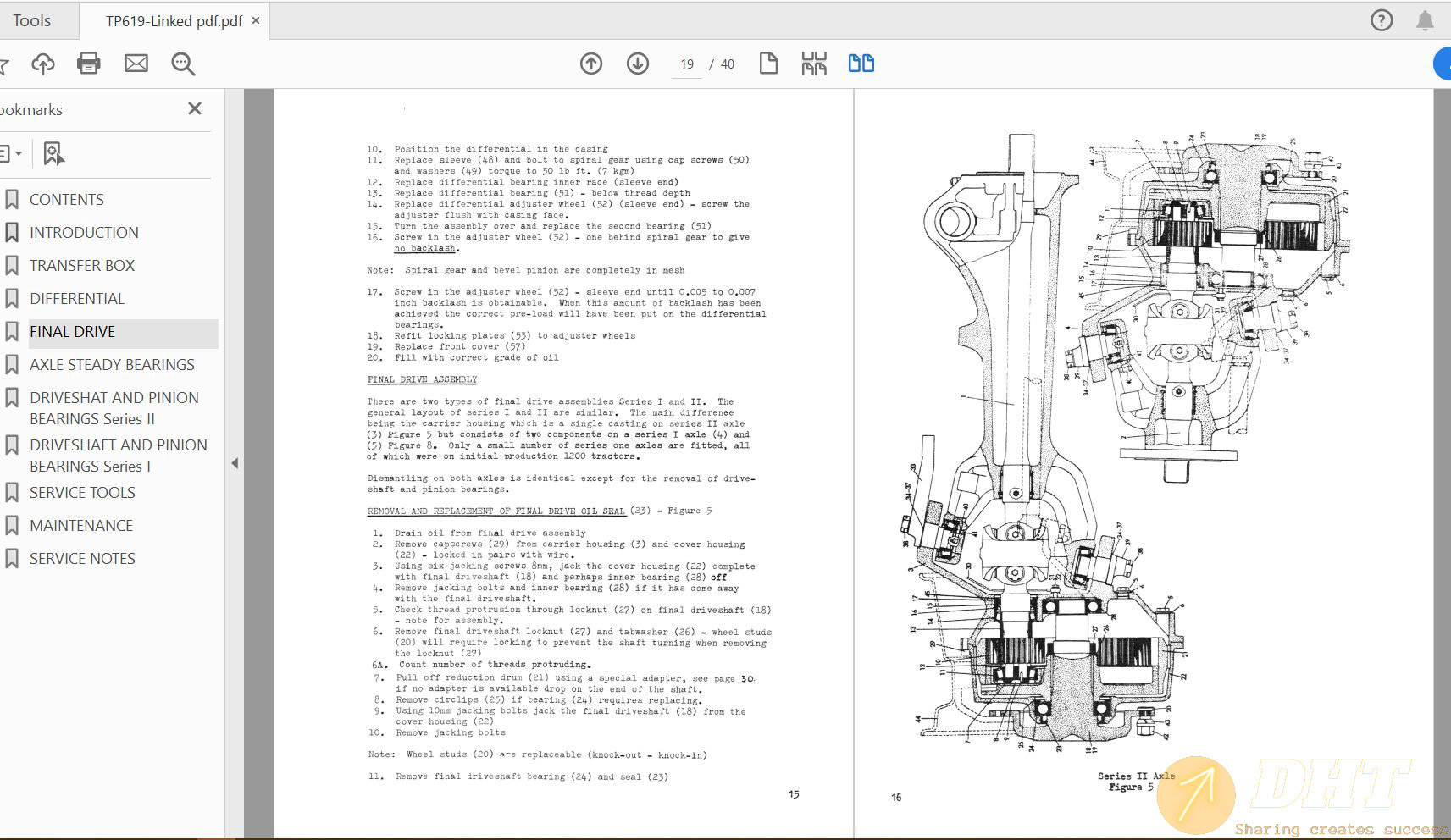Click the upload to cloud icon
This screenshot has width=1451, height=840.
point(43,64)
